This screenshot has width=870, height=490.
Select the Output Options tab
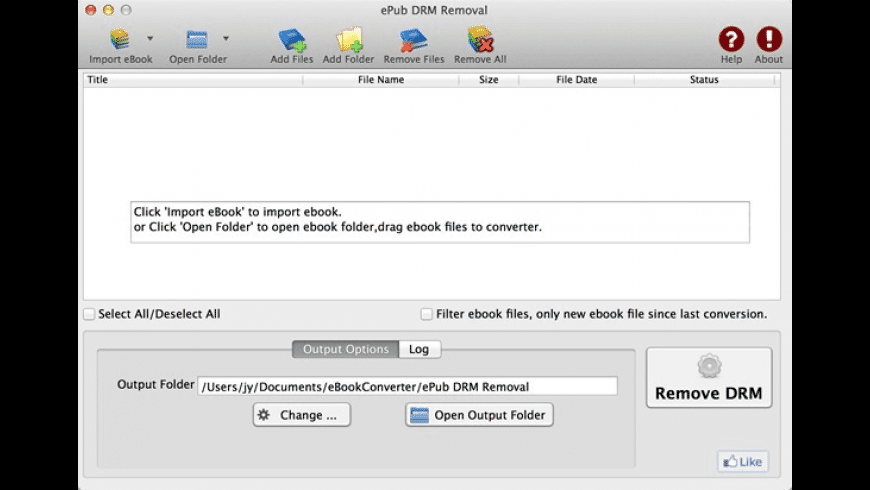(345, 349)
